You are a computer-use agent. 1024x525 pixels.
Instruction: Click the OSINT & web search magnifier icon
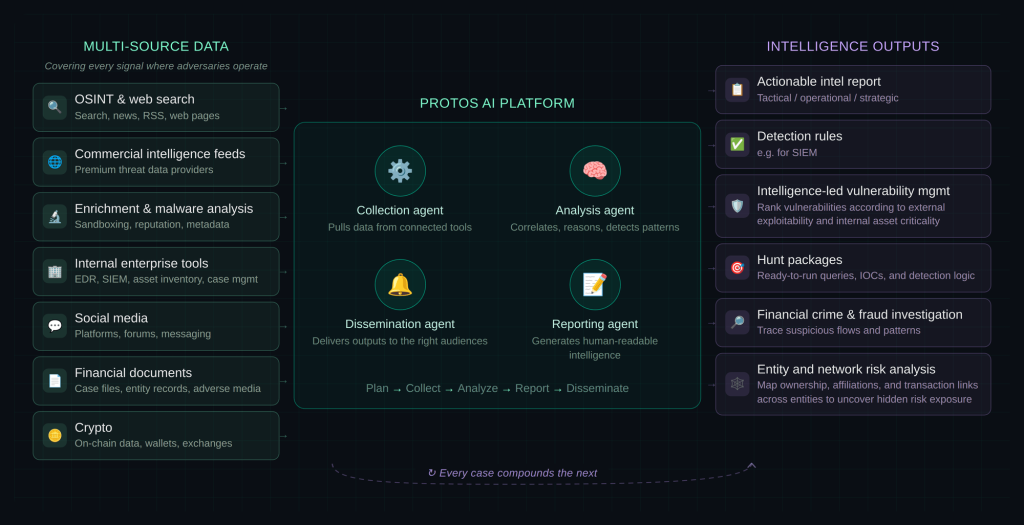pos(55,107)
